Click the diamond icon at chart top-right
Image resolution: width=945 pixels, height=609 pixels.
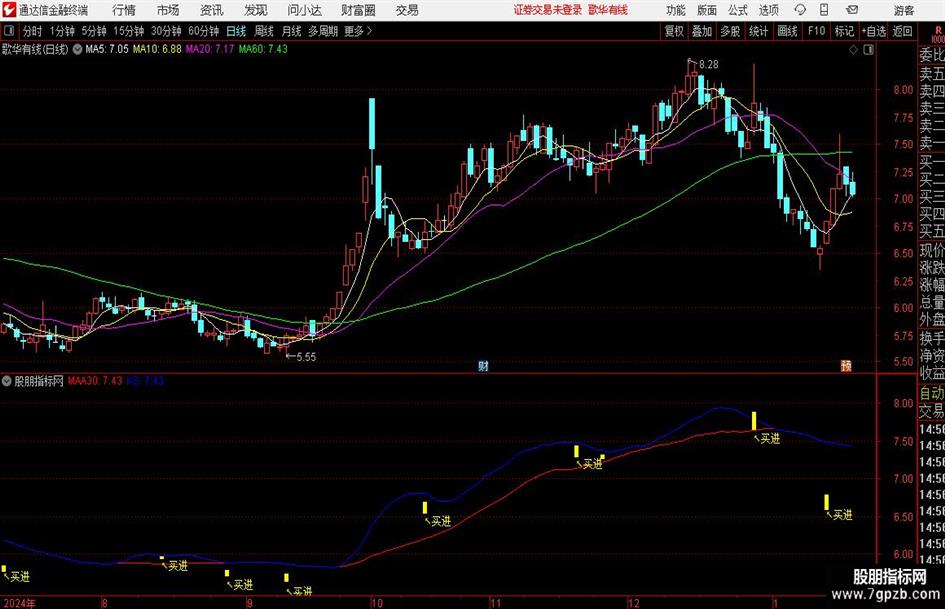(x=853, y=49)
